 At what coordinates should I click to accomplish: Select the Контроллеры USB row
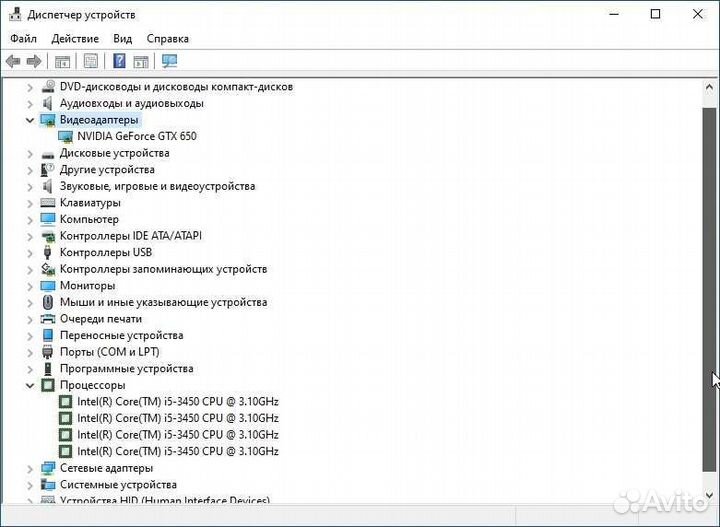106,252
